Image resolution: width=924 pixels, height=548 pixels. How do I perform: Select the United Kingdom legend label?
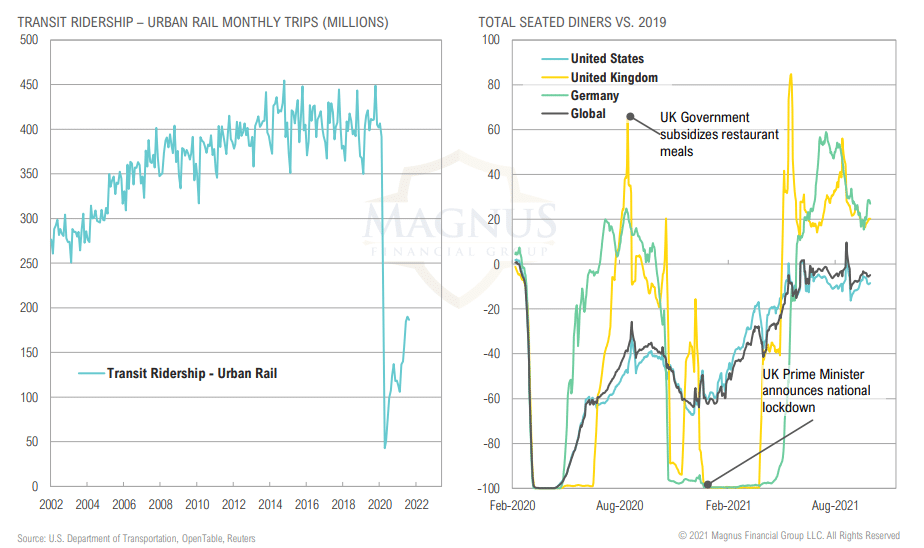(614, 77)
